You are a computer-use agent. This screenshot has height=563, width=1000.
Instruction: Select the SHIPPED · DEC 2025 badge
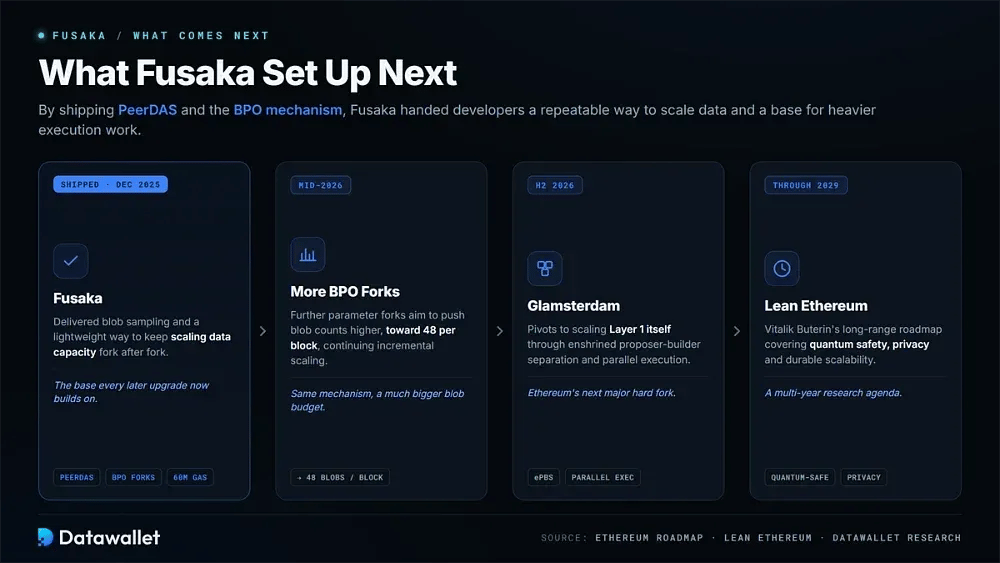pyautogui.click(x=110, y=185)
